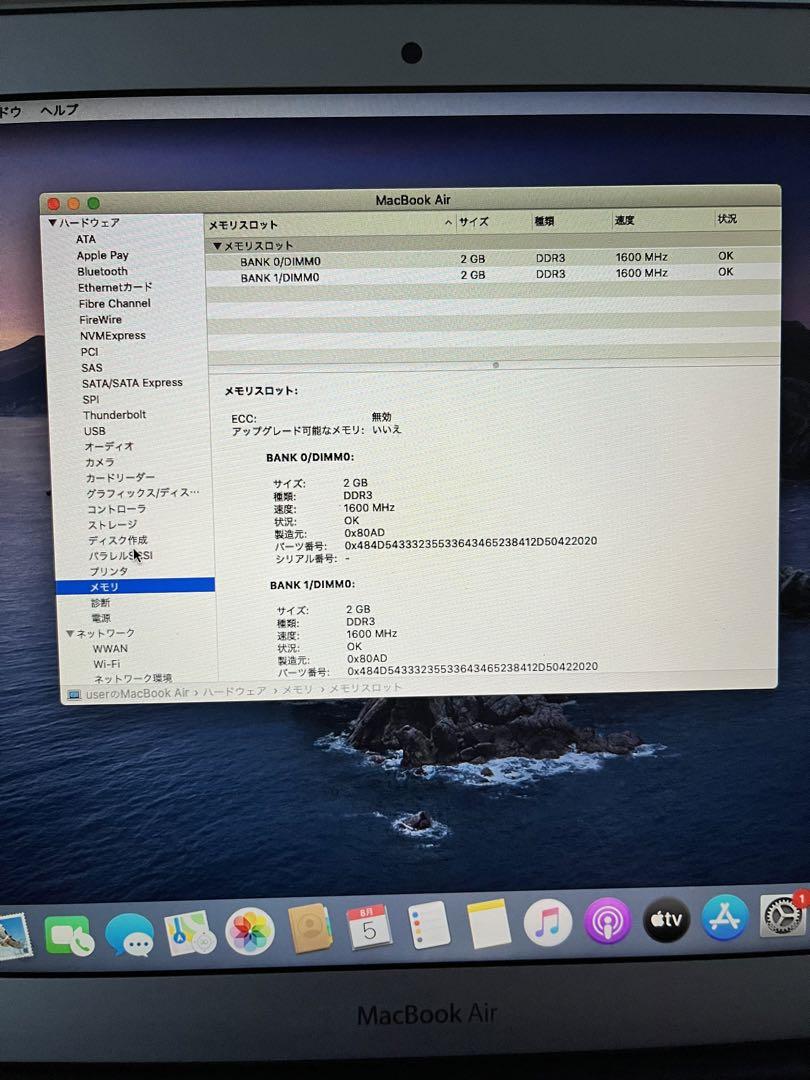Click the 状況 column header
This screenshot has height=1080, width=810.
[x=746, y=219]
